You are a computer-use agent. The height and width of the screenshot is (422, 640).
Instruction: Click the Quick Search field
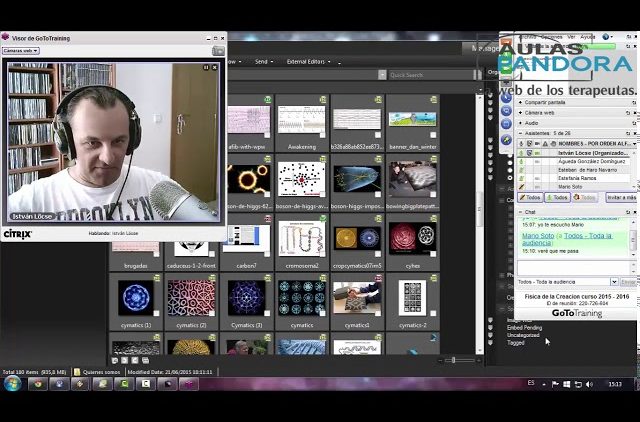[431, 75]
